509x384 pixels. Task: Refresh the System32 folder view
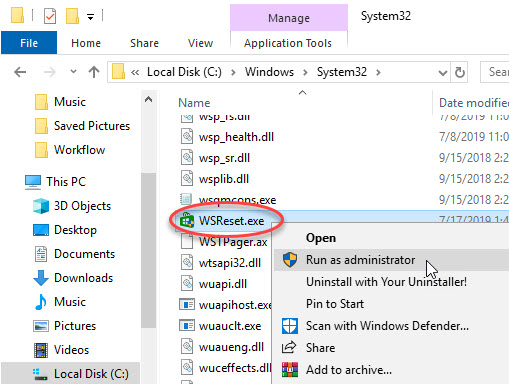tap(460, 72)
